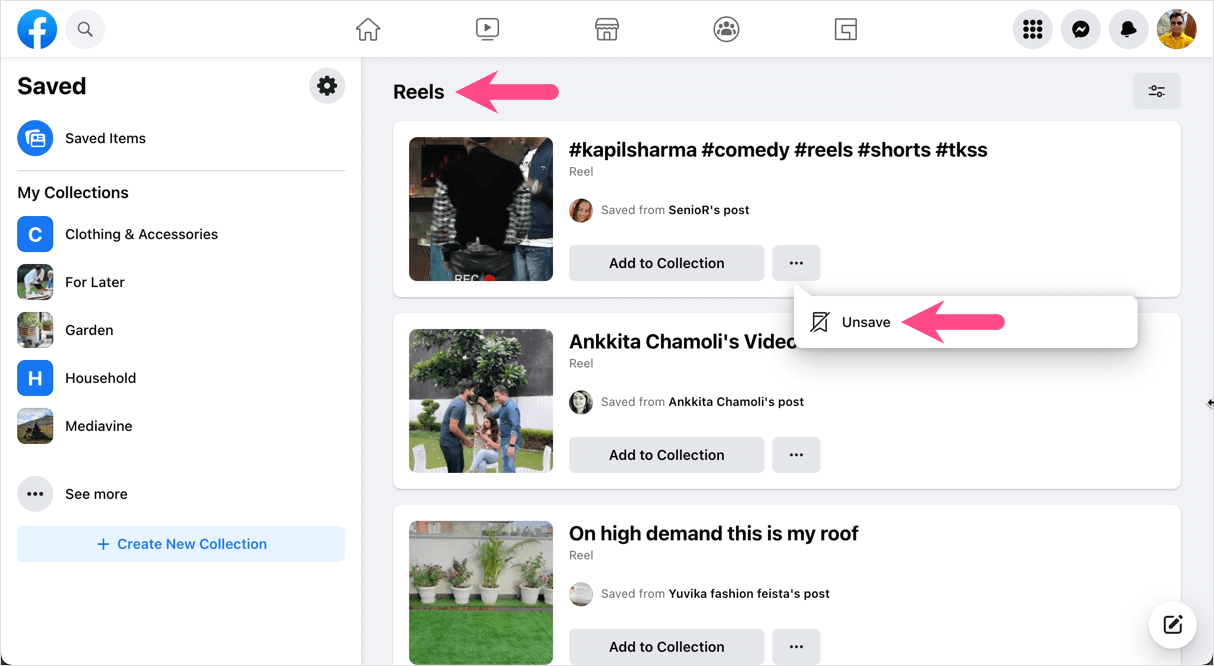Click Create New Collection
Viewport: 1214px width, 666px height.
point(181,544)
